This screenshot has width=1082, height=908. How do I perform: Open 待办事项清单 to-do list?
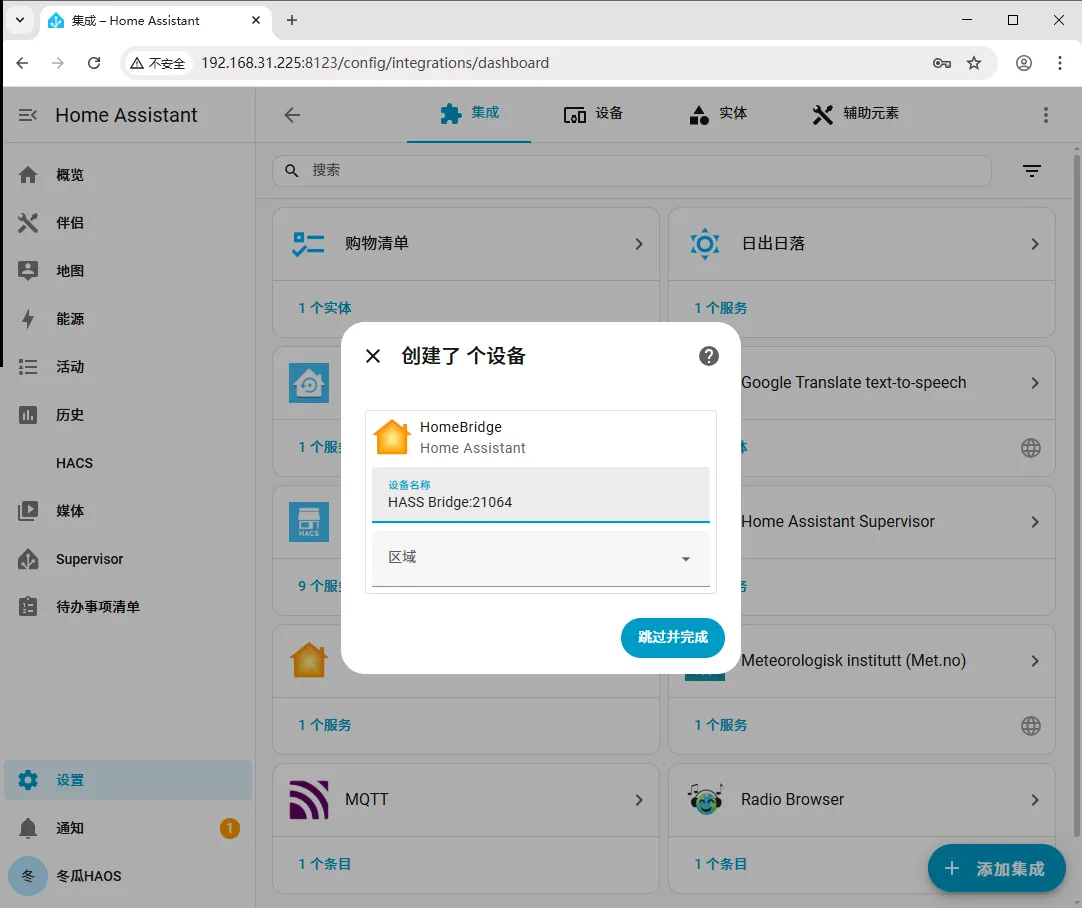pos(128,607)
